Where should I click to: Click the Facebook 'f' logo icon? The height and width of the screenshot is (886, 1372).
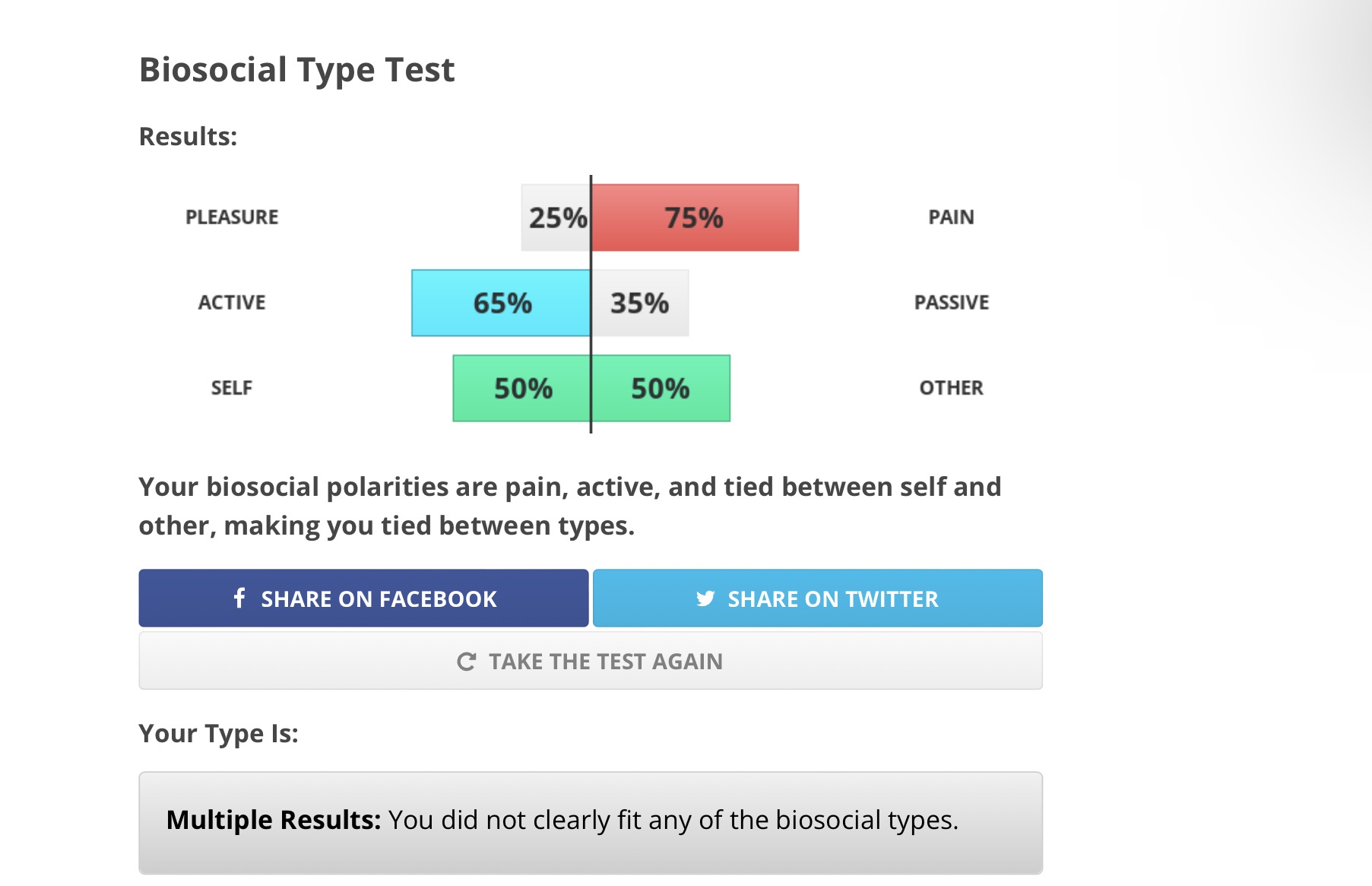coord(239,598)
